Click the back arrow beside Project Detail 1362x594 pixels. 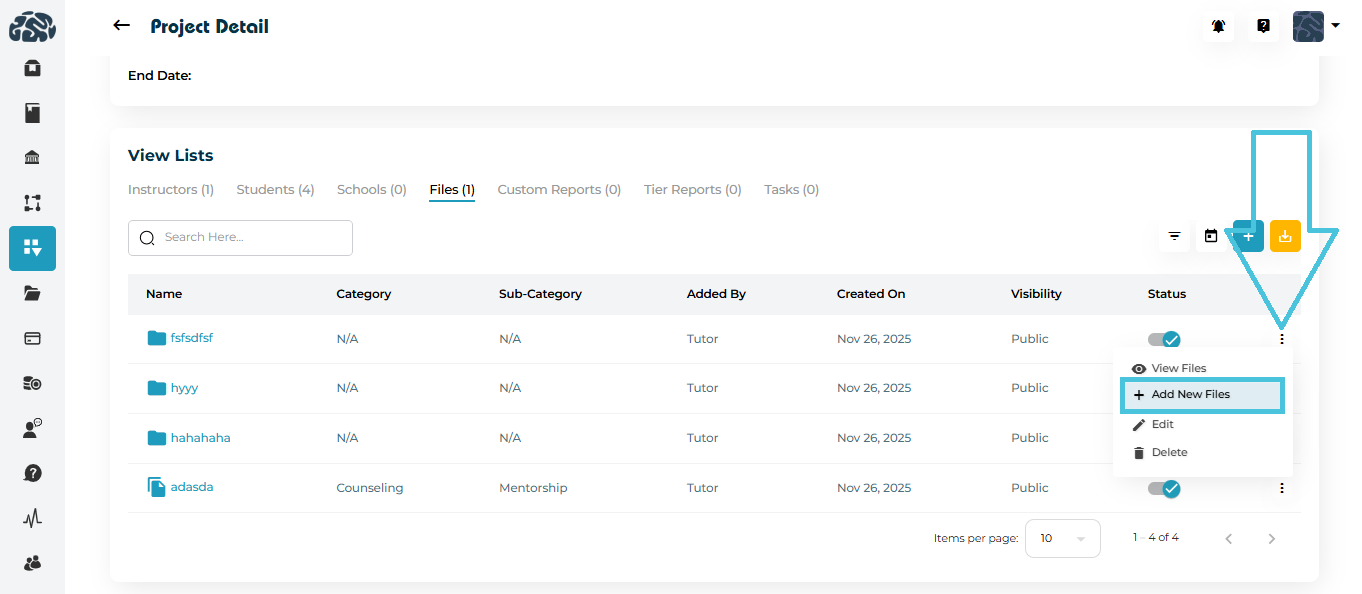coord(121,26)
